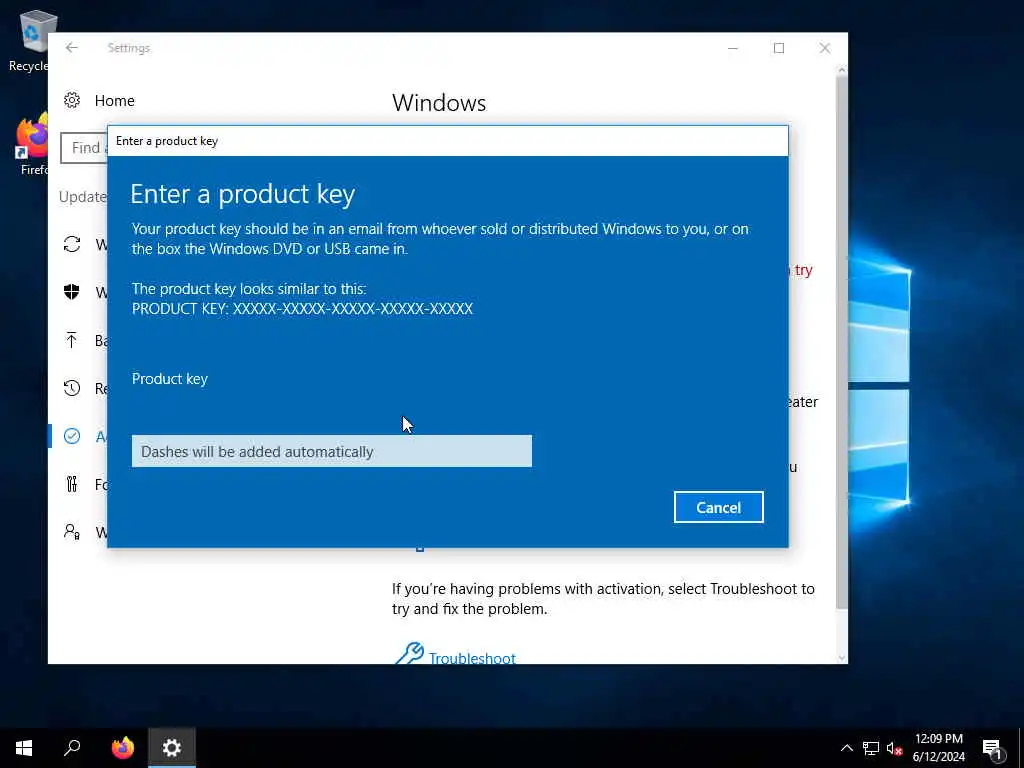This screenshot has height=768, width=1024.
Task: Select the Windows Insider person icon
Action: click(72, 532)
